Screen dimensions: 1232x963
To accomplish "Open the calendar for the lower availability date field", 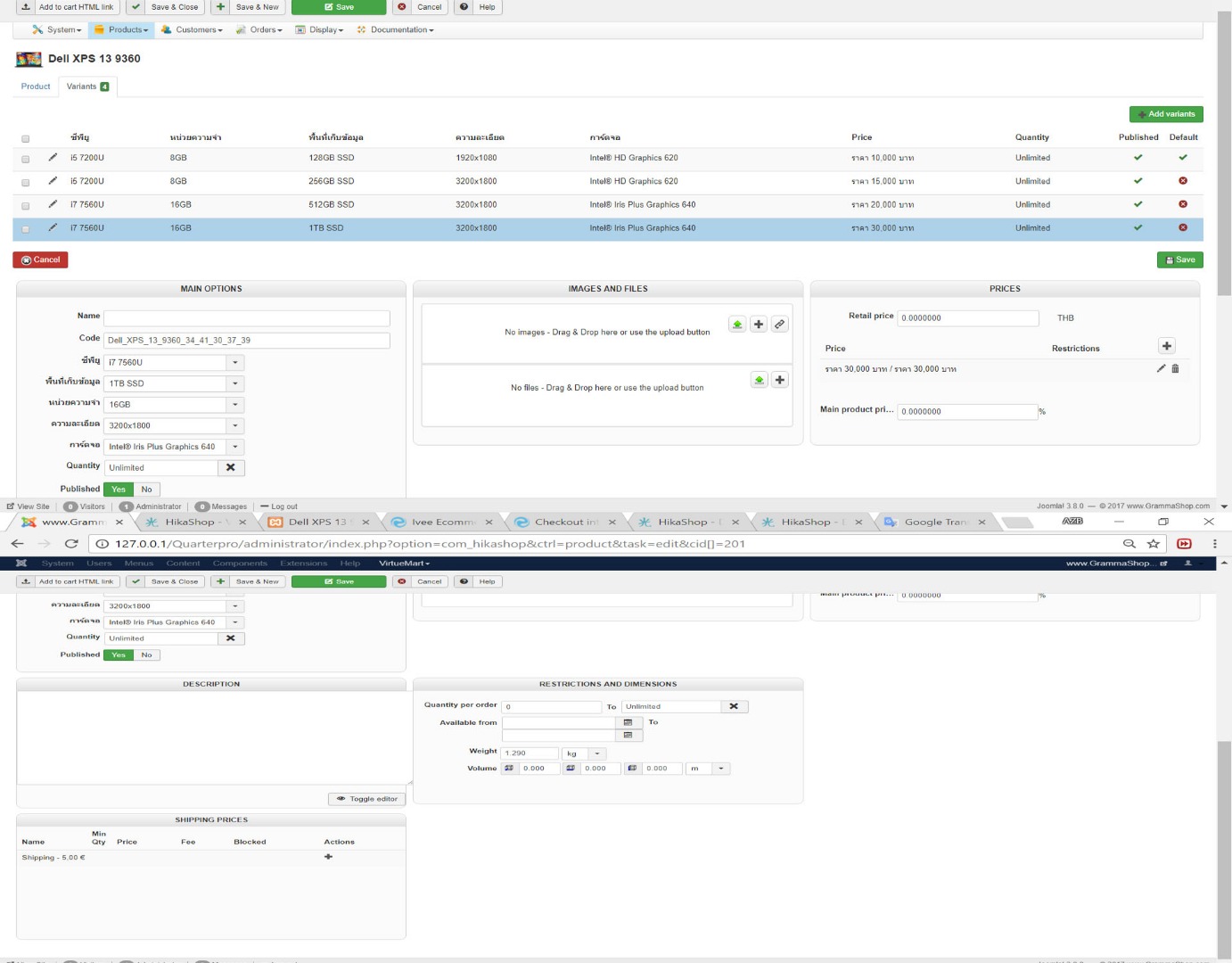I will click(x=628, y=736).
